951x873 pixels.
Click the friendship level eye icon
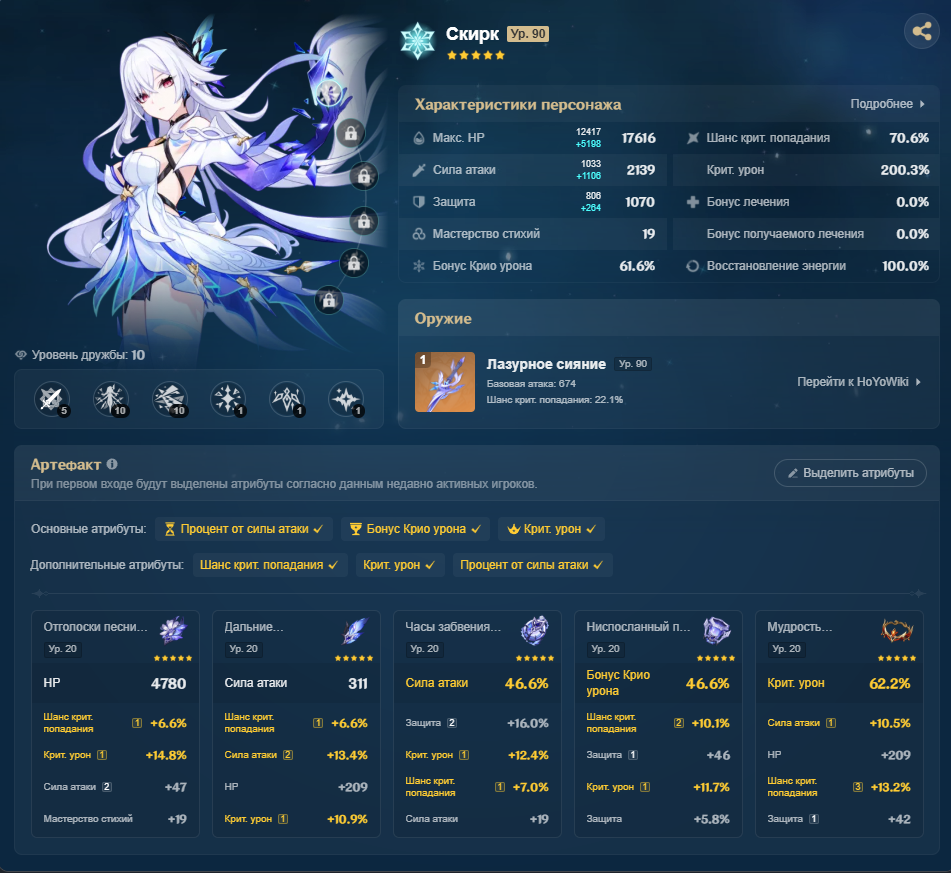click(21, 355)
